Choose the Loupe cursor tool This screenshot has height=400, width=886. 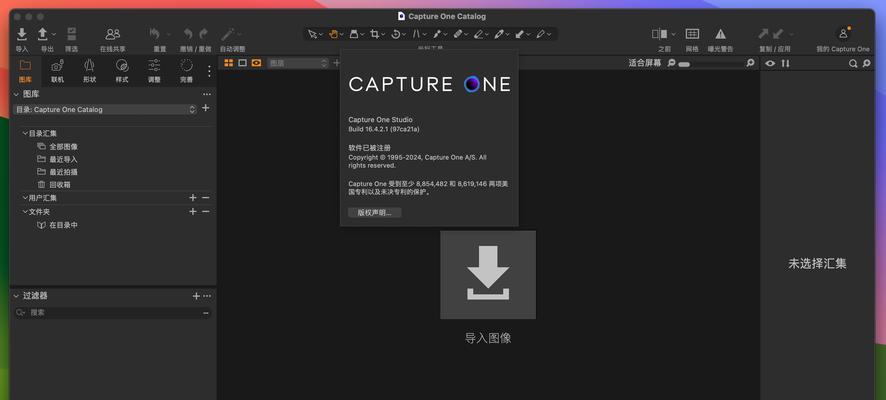354,34
